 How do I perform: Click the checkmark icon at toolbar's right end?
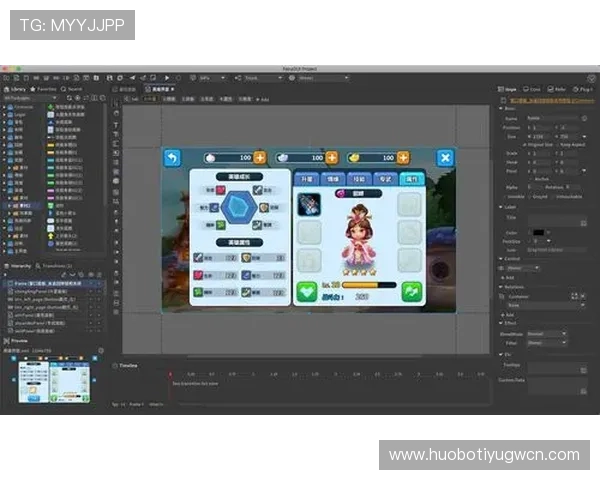tap(592, 78)
